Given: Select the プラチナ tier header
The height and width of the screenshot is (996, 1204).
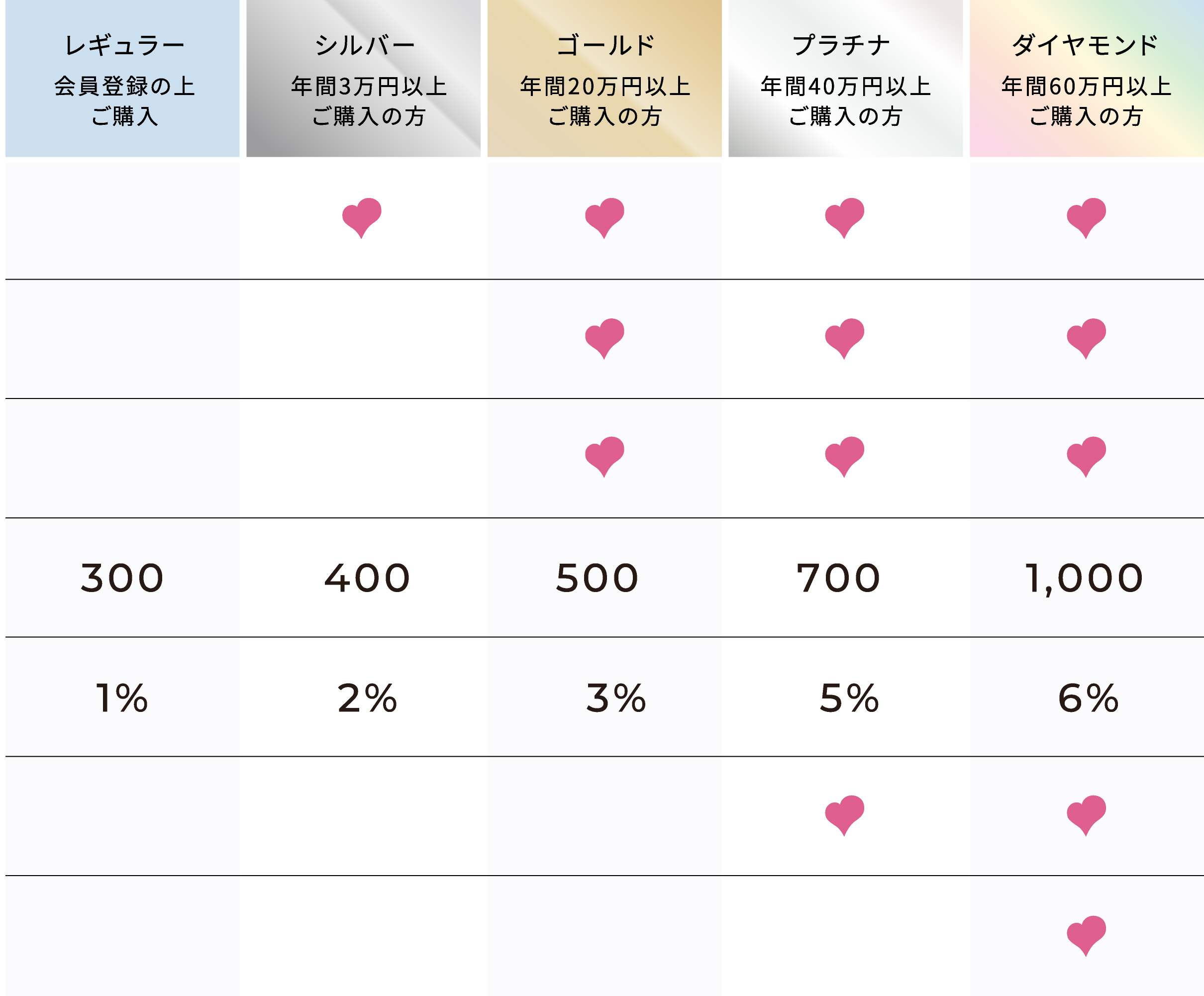Looking at the screenshot, I should click(x=845, y=79).
